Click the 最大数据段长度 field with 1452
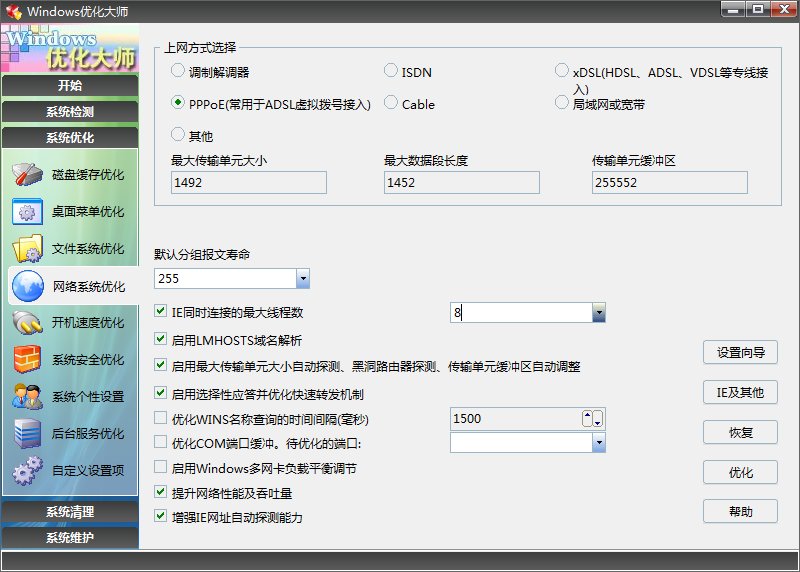The height and width of the screenshot is (572, 800). coord(462,183)
